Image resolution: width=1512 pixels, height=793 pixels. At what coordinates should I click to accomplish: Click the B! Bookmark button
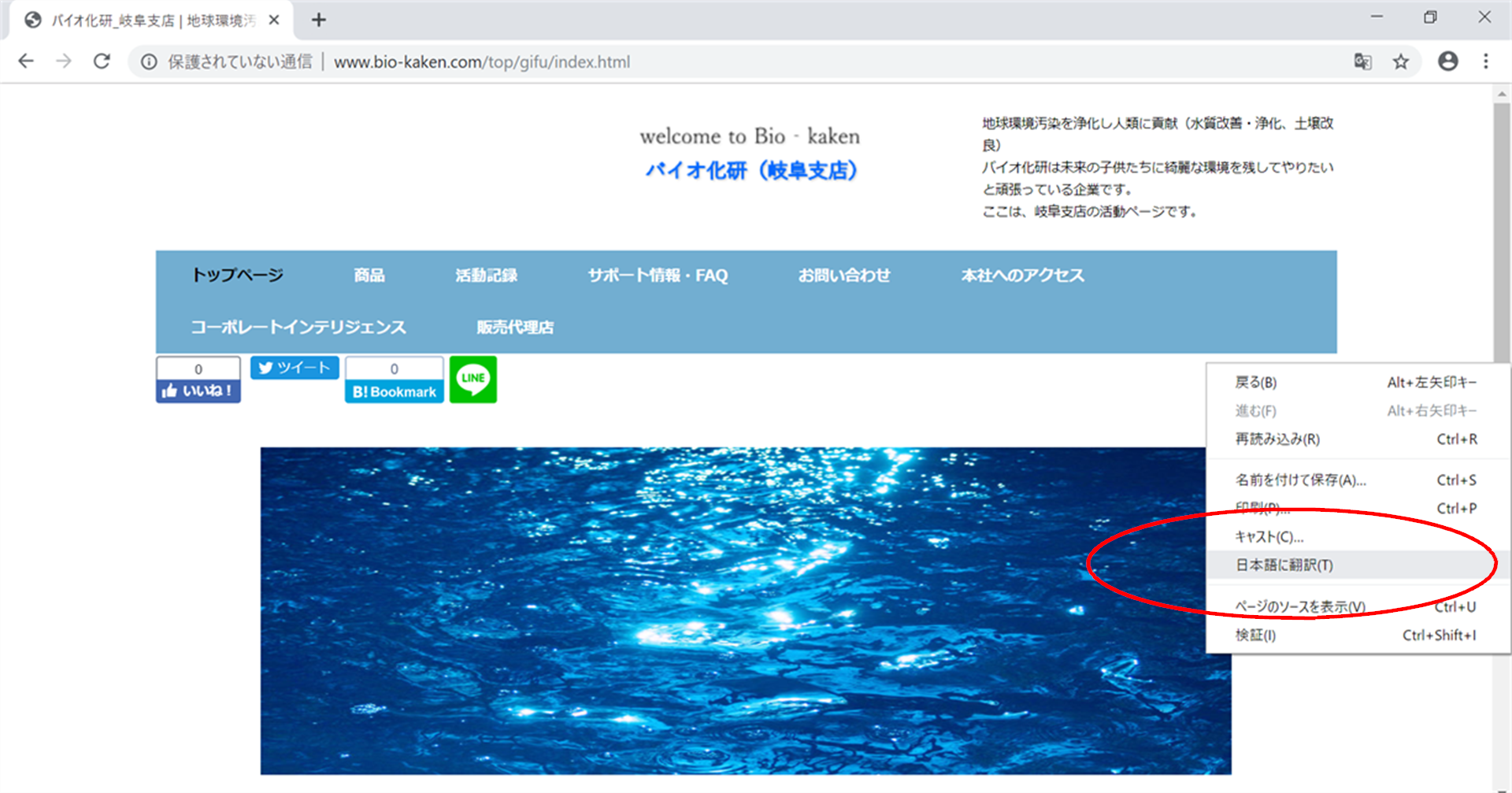pos(394,391)
